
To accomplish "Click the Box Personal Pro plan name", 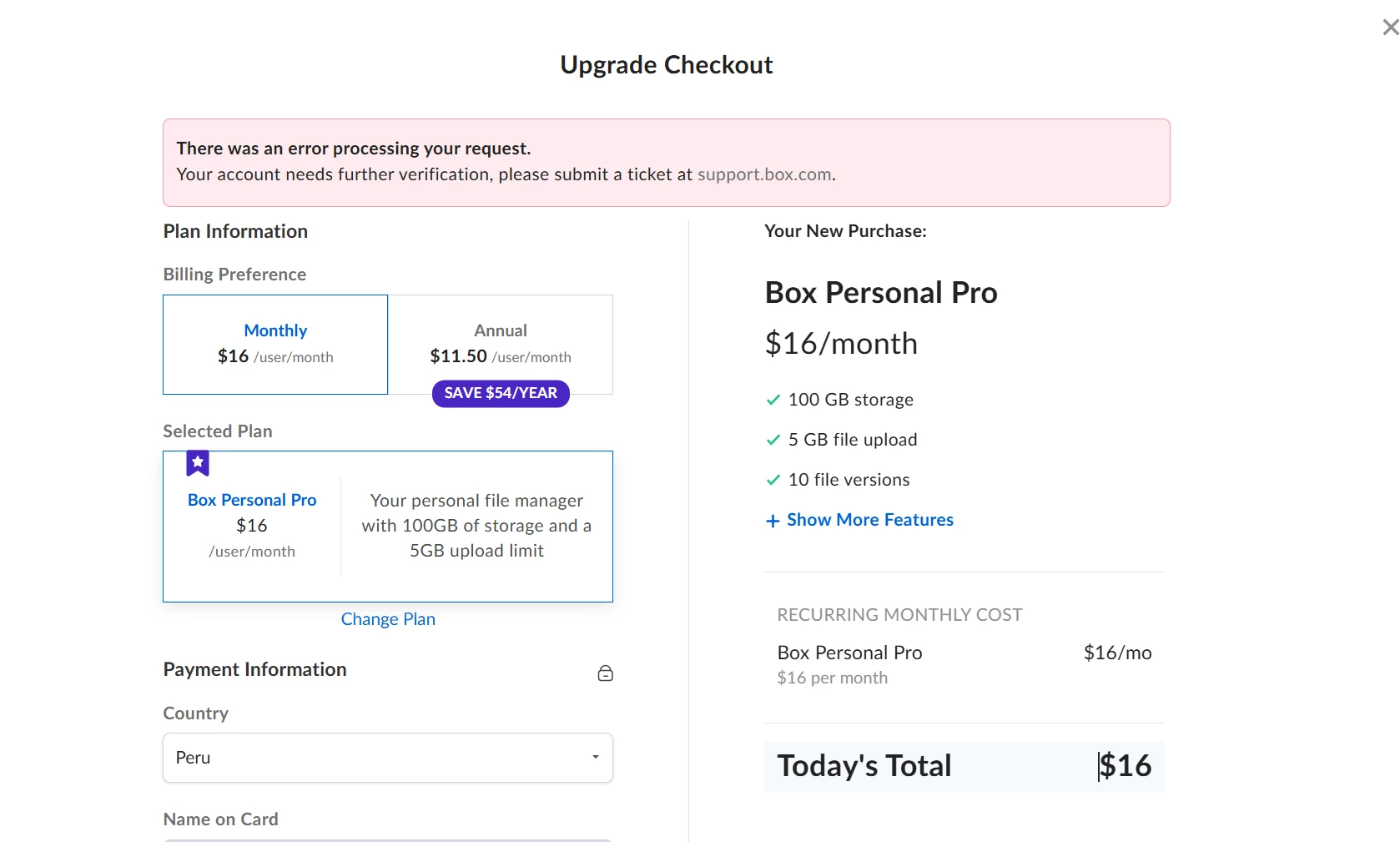I will pos(252,500).
